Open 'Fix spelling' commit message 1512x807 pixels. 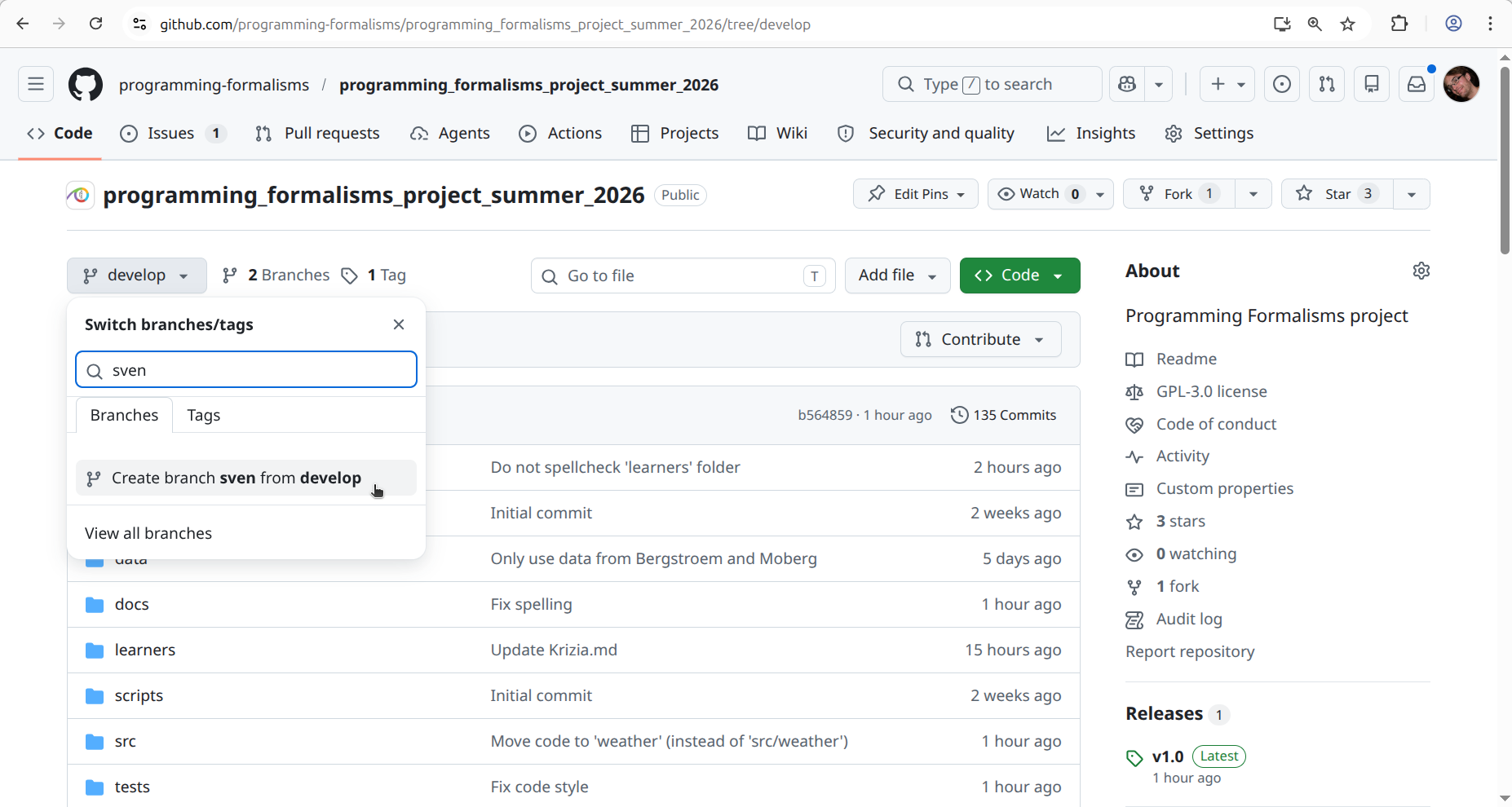pyautogui.click(x=532, y=604)
